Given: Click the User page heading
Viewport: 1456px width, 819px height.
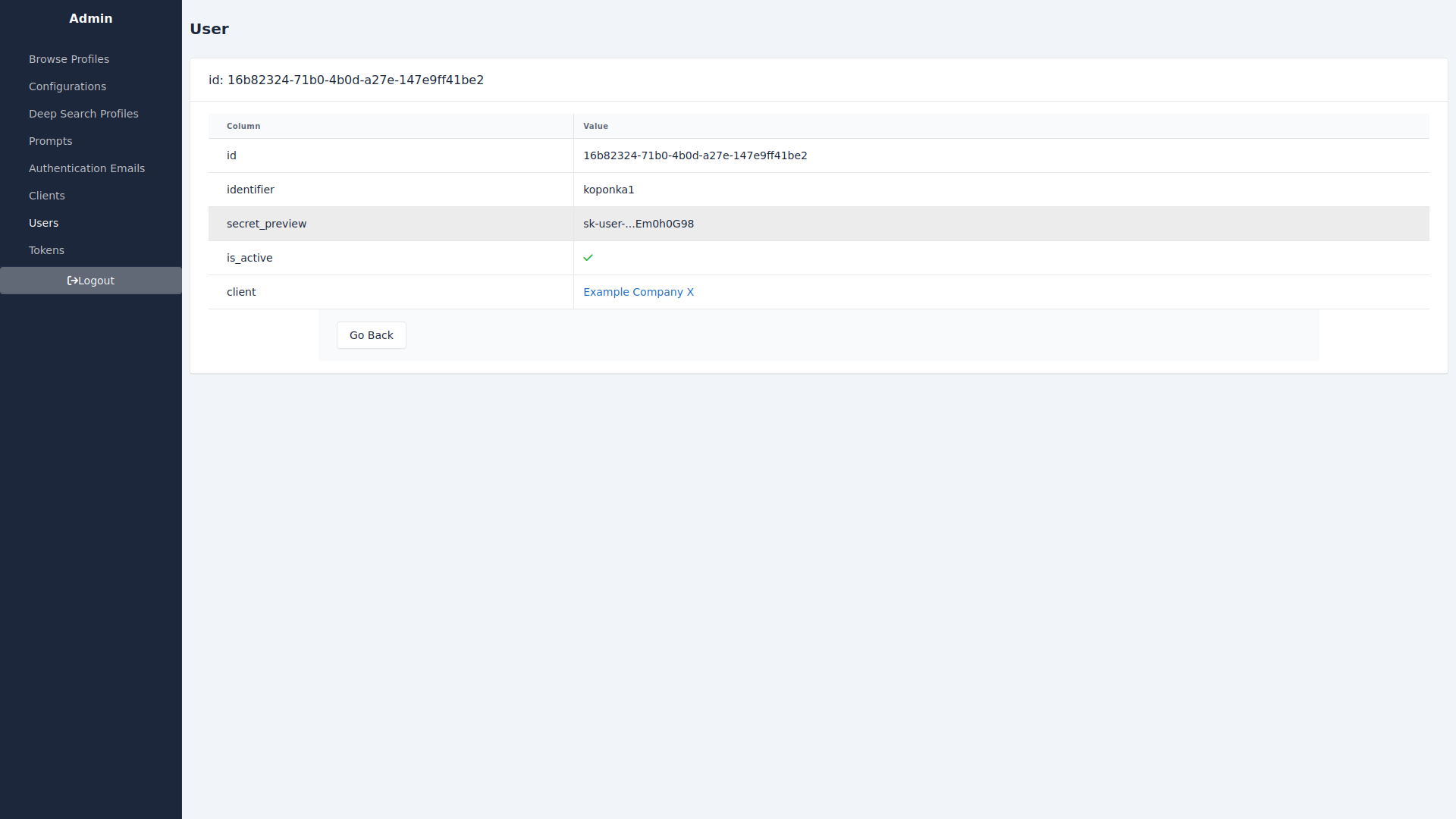Looking at the screenshot, I should pos(209,29).
